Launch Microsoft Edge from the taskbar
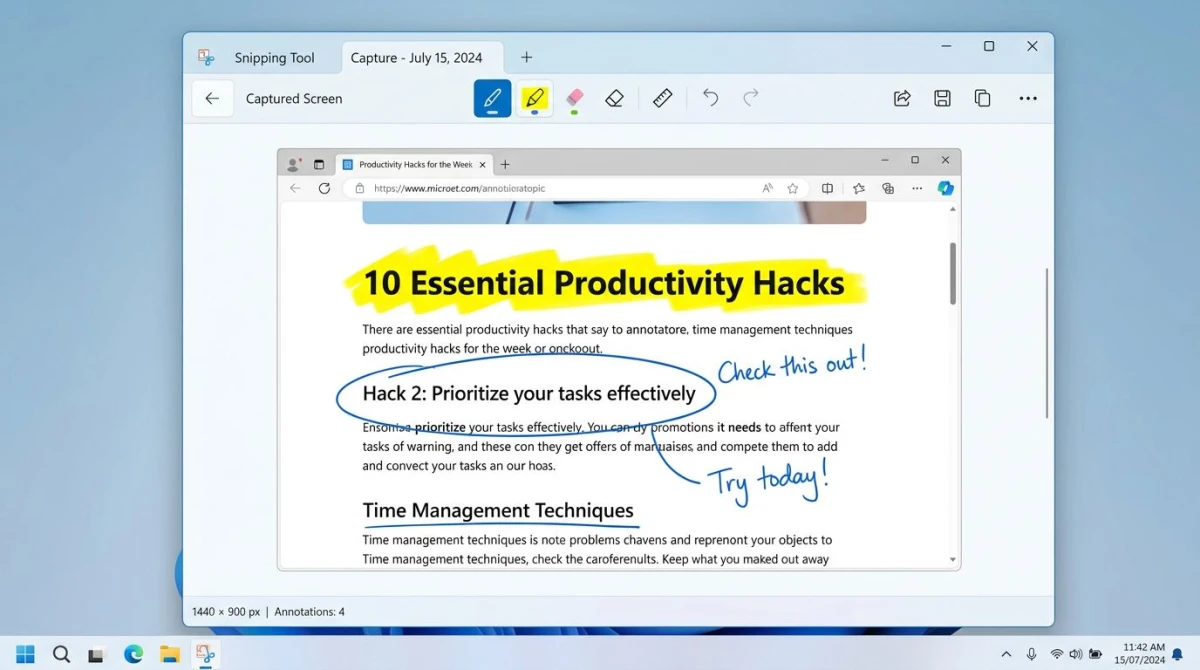Screen dimensions: 1200x670 (133, 654)
